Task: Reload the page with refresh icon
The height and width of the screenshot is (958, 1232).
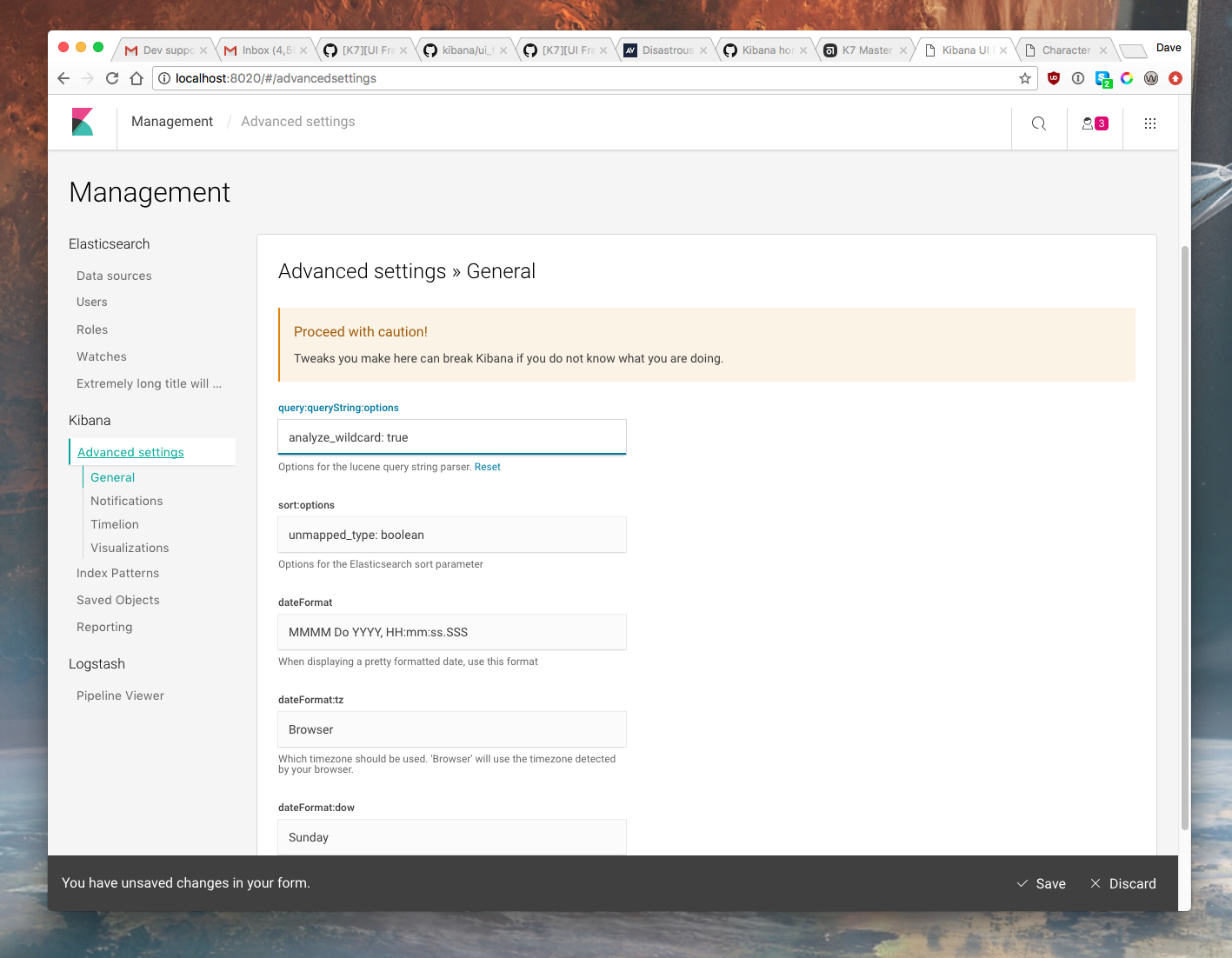Action: [112, 78]
